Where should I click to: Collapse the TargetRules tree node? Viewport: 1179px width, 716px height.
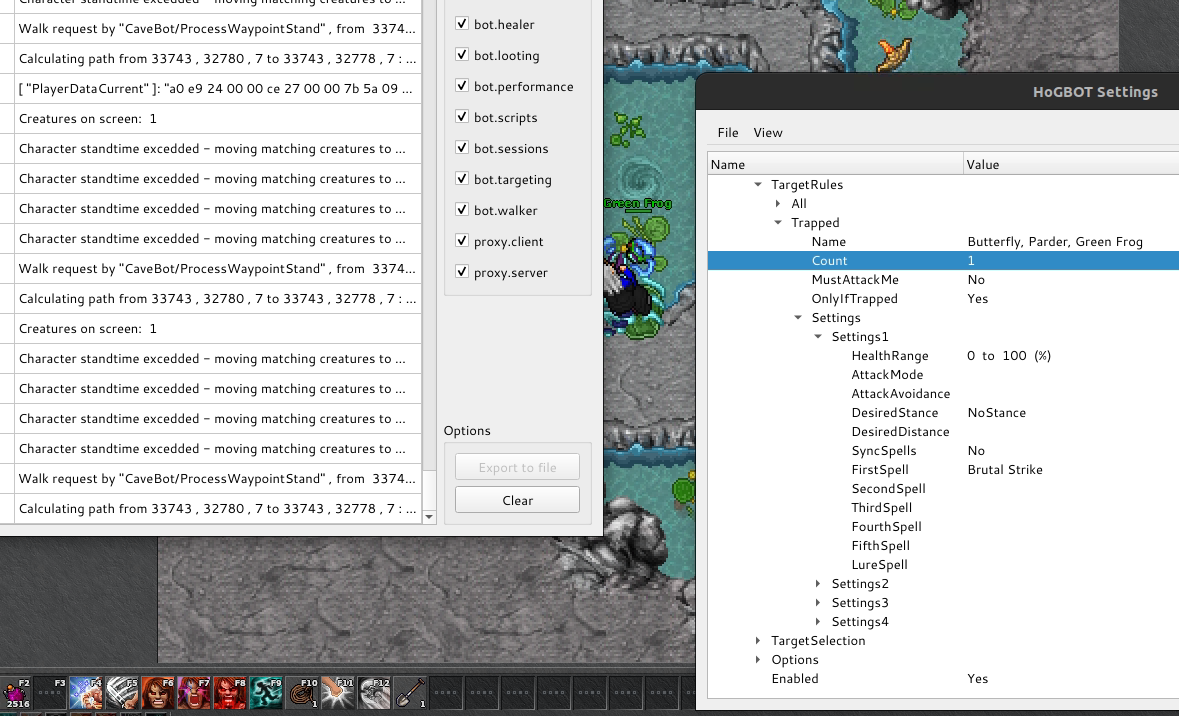tap(759, 185)
